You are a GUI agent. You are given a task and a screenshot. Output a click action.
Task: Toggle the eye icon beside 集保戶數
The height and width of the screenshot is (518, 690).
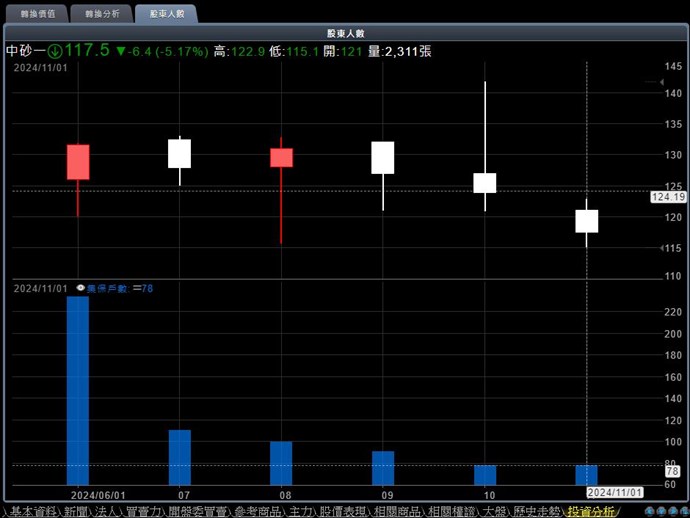coord(80,288)
